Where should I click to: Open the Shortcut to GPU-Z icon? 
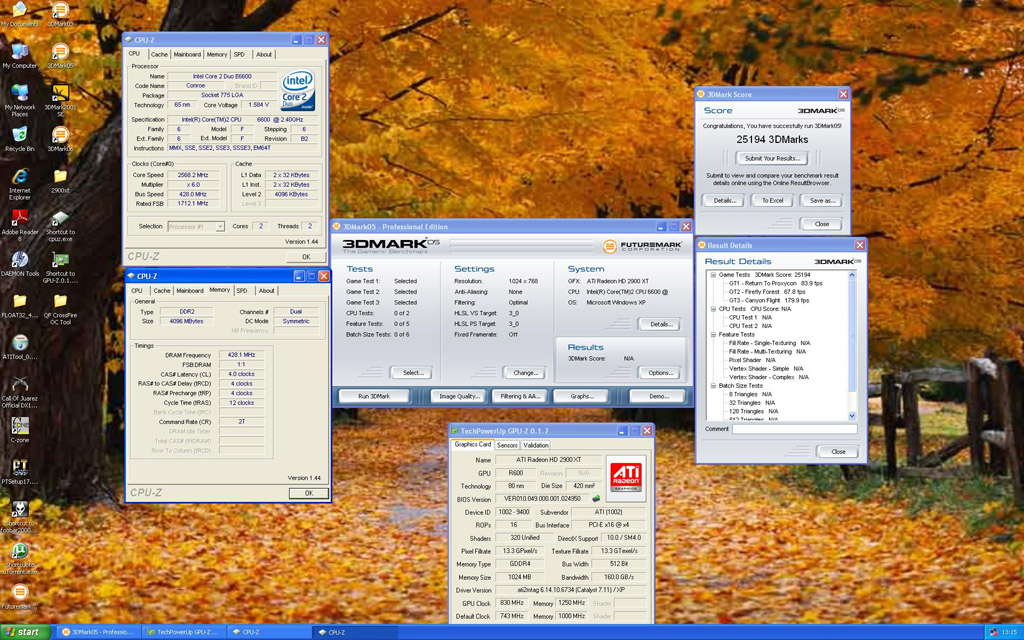60,268
